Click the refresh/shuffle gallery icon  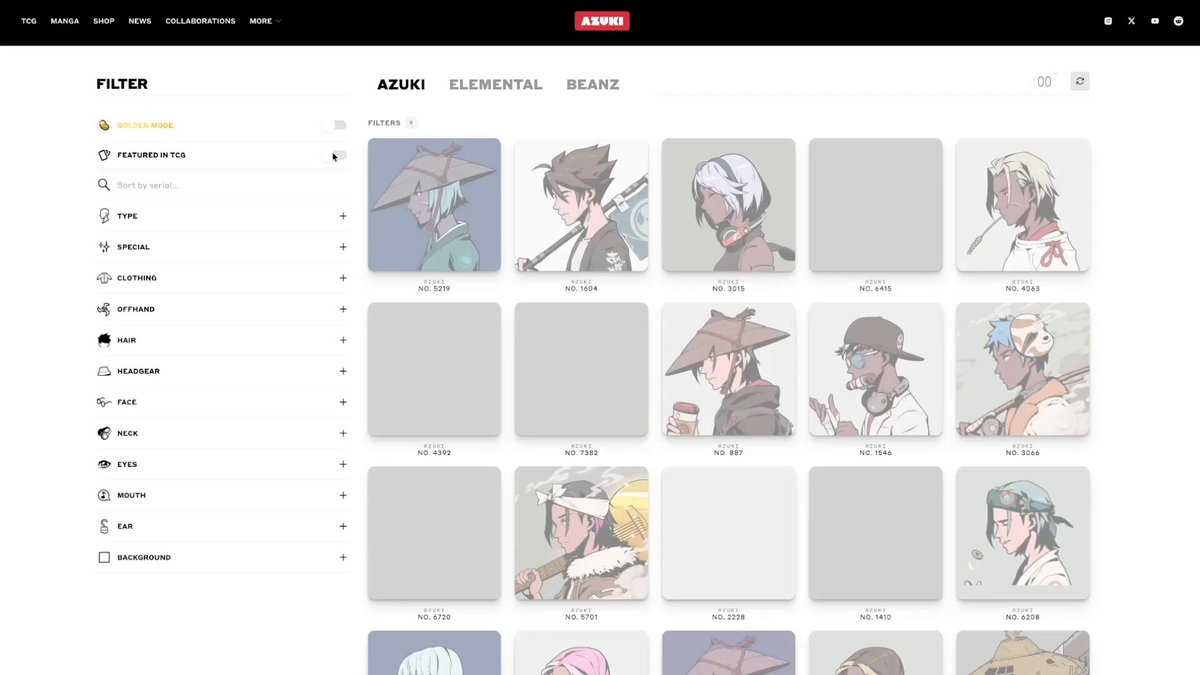(1080, 81)
